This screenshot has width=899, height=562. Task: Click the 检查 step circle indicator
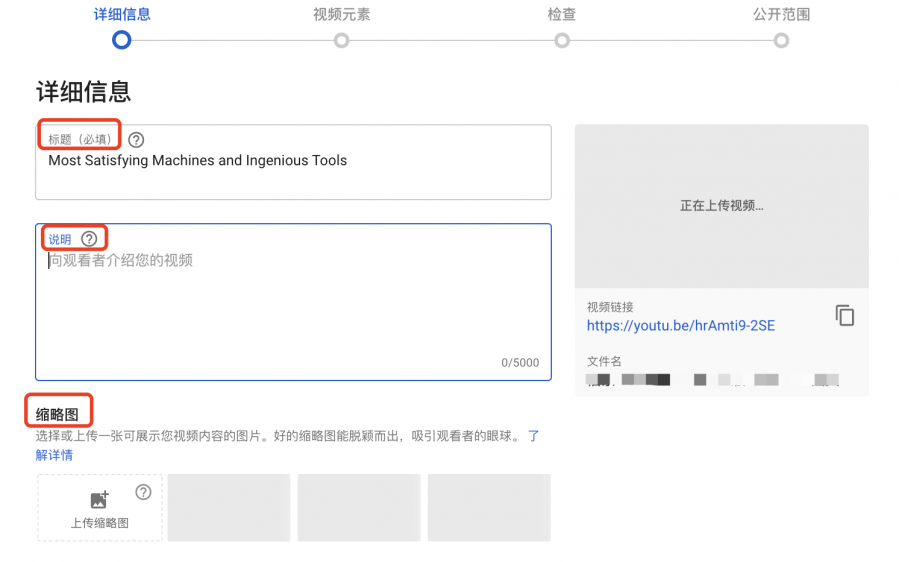[x=562, y=40]
